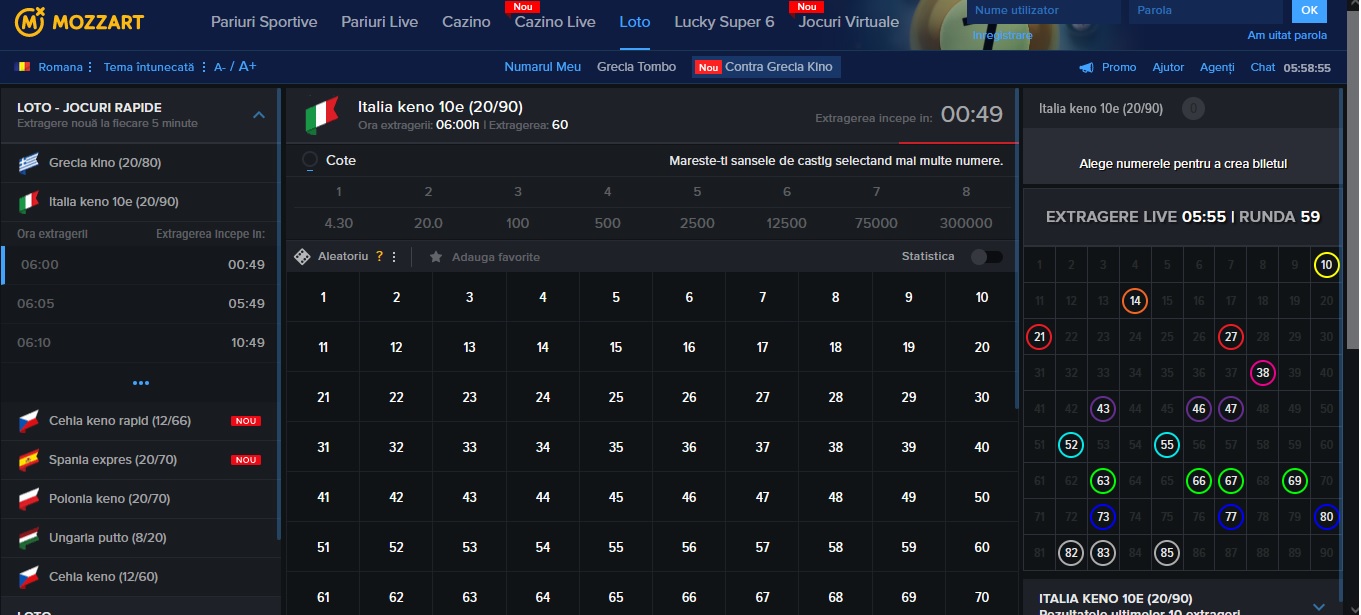This screenshot has height=615, width=1361.
Task: Click the Parola input field
Action: pos(1205,11)
